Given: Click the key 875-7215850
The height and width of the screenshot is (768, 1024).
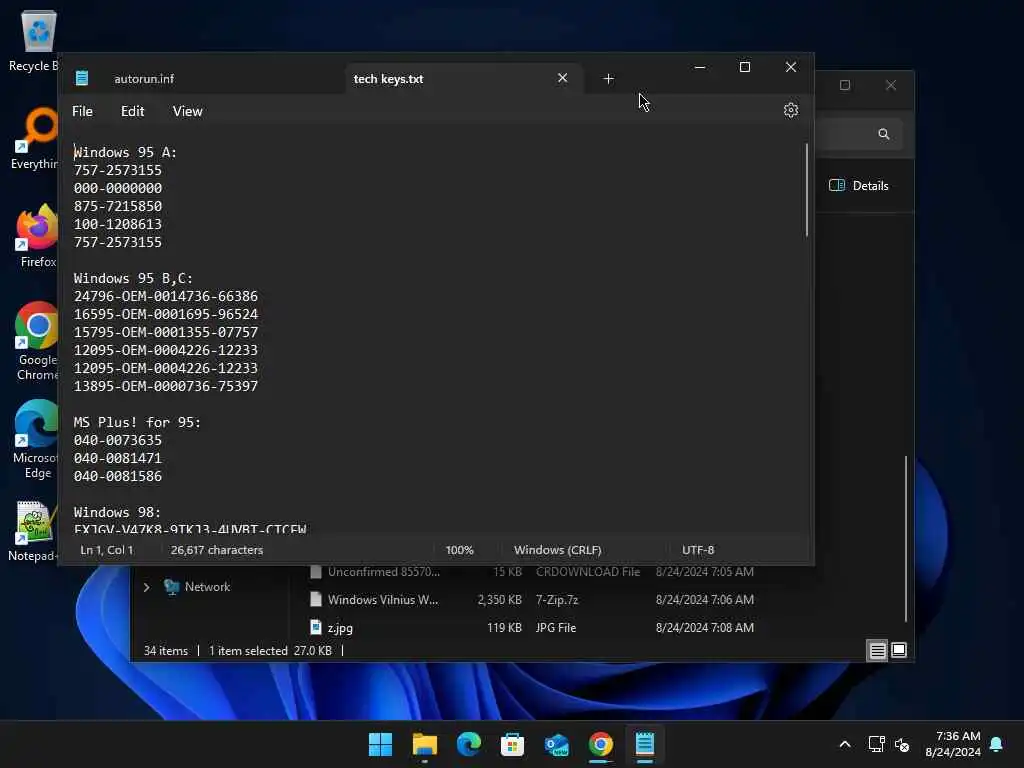Looking at the screenshot, I should pos(118,206).
